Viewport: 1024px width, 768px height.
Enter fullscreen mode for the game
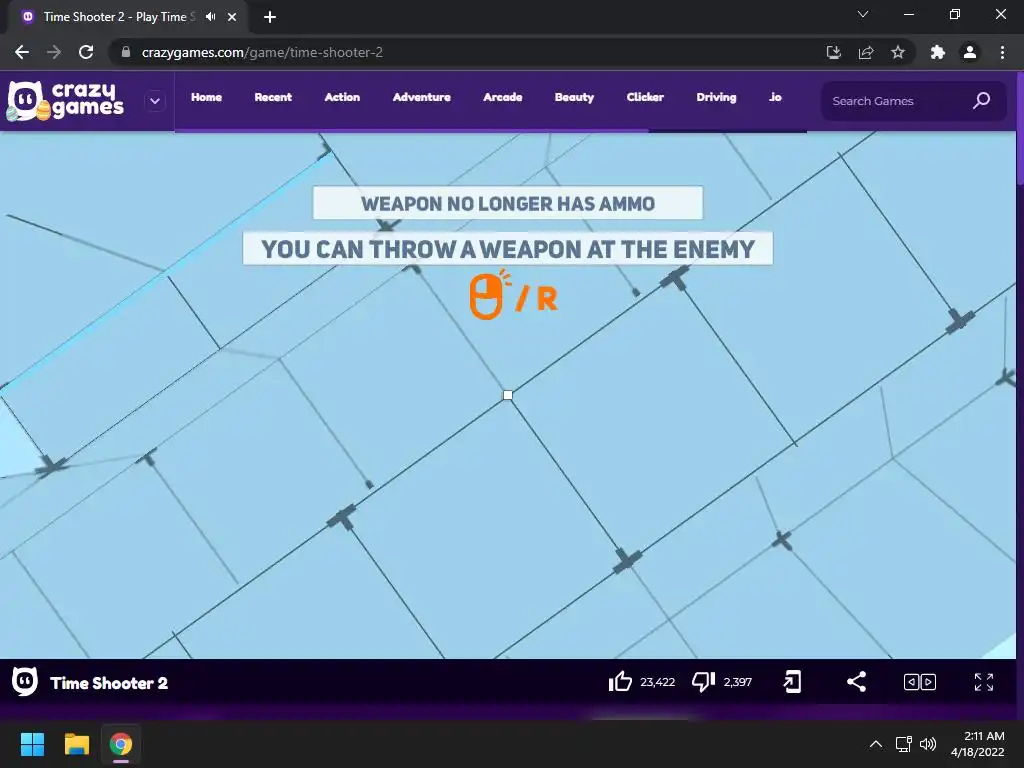[984, 682]
